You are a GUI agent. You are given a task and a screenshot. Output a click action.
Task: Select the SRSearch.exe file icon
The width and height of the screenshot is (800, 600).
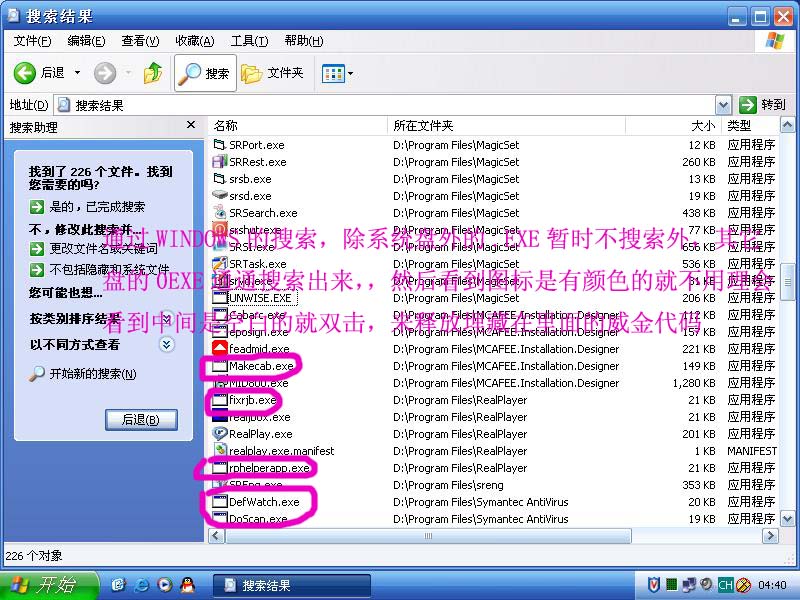click(219, 213)
